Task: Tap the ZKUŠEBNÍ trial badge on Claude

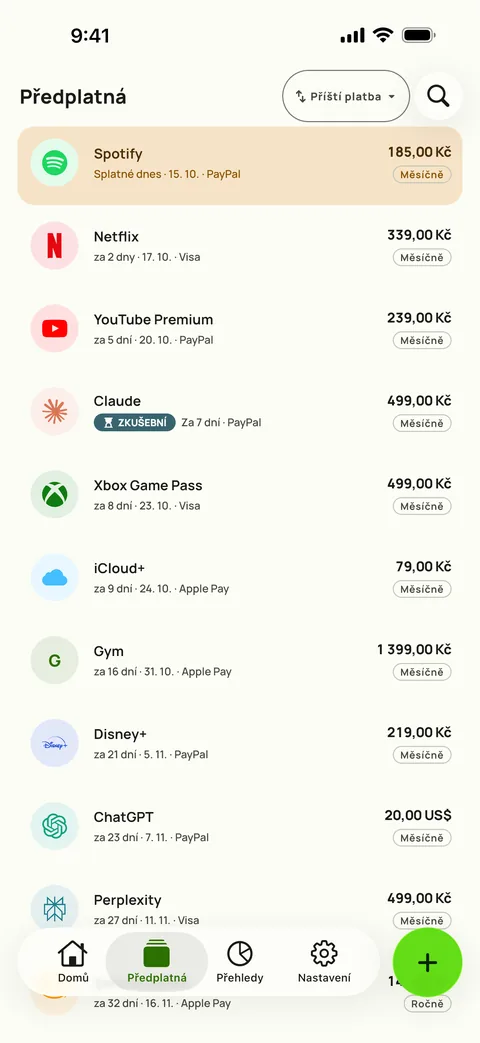Action: pyautogui.click(x=135, y=422)
